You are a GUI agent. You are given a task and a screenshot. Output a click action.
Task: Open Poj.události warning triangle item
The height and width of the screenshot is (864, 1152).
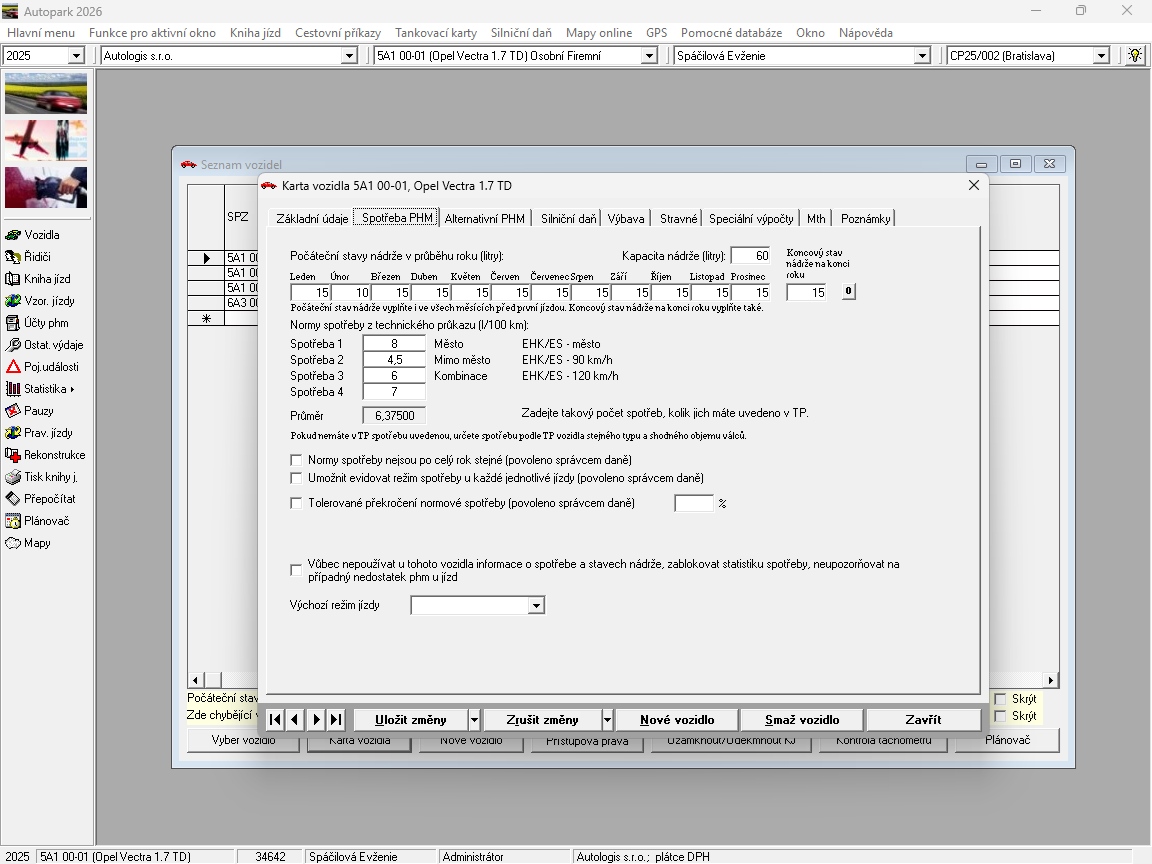pos(50,367)
